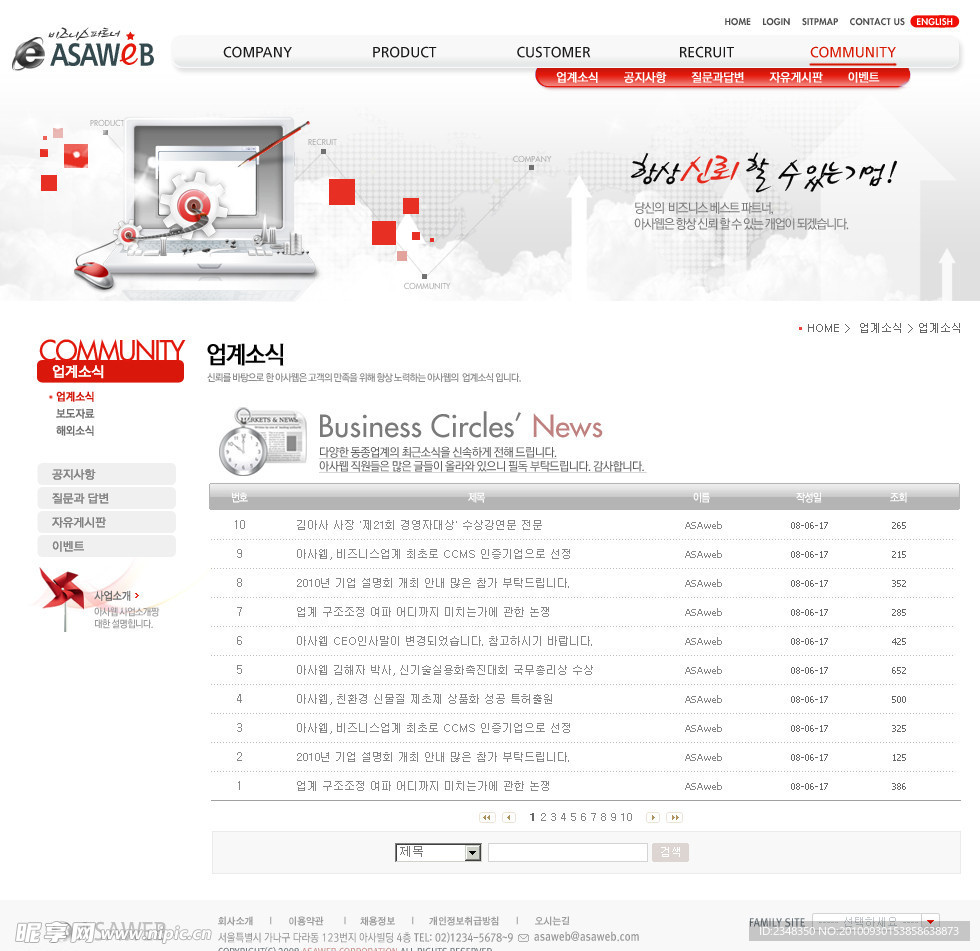
Task: Open the COMPANY main menu
Action: [x=257, y=52]
